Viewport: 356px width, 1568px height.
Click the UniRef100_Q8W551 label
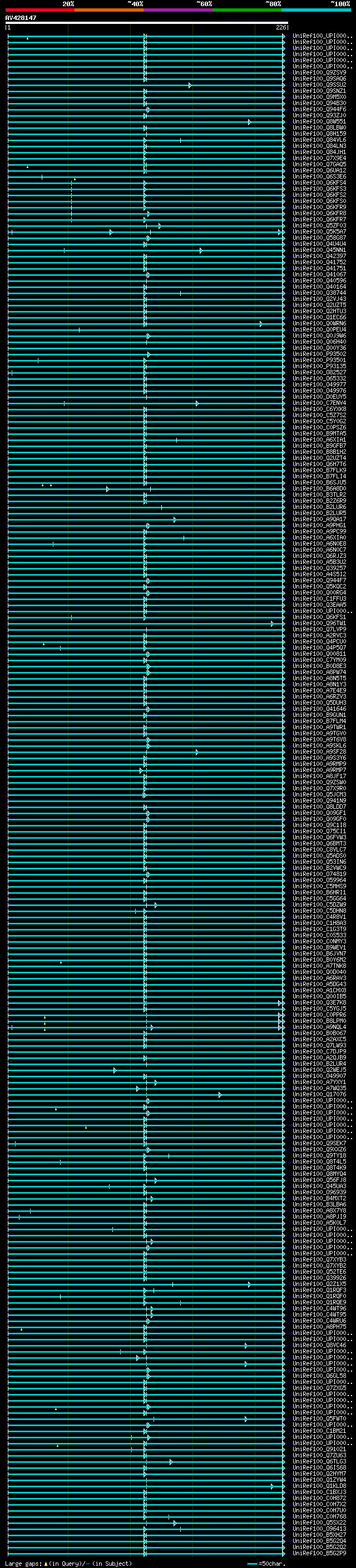(319, 122)
